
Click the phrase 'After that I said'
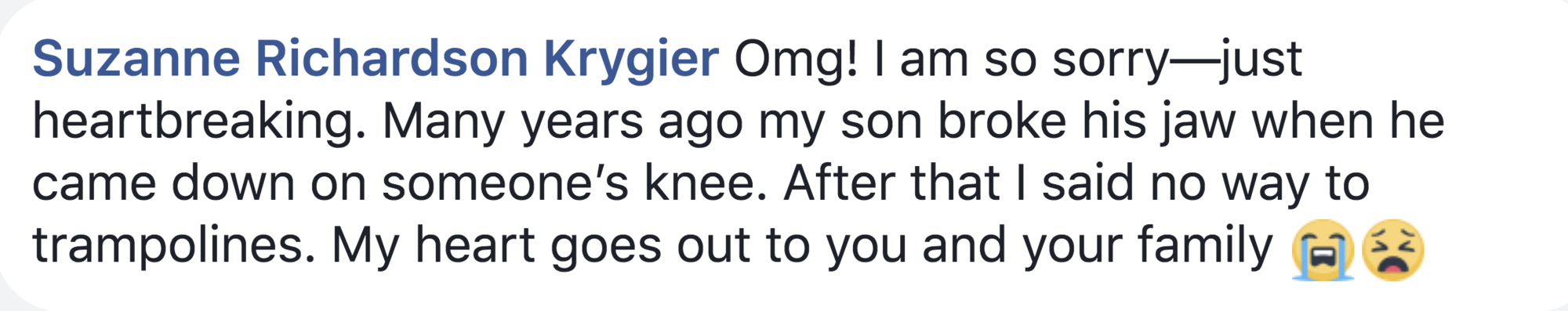pos(958,185)
